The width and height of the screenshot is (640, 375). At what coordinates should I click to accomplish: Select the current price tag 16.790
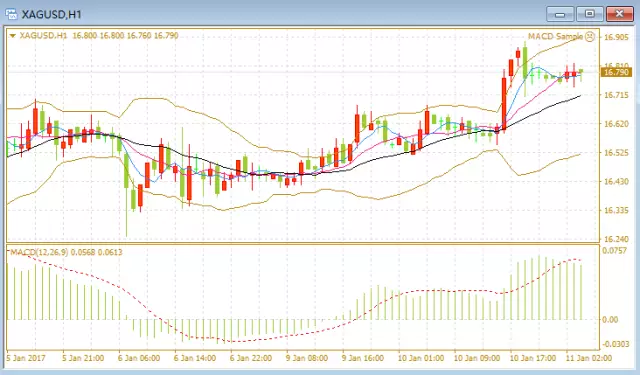pos(616,73)
